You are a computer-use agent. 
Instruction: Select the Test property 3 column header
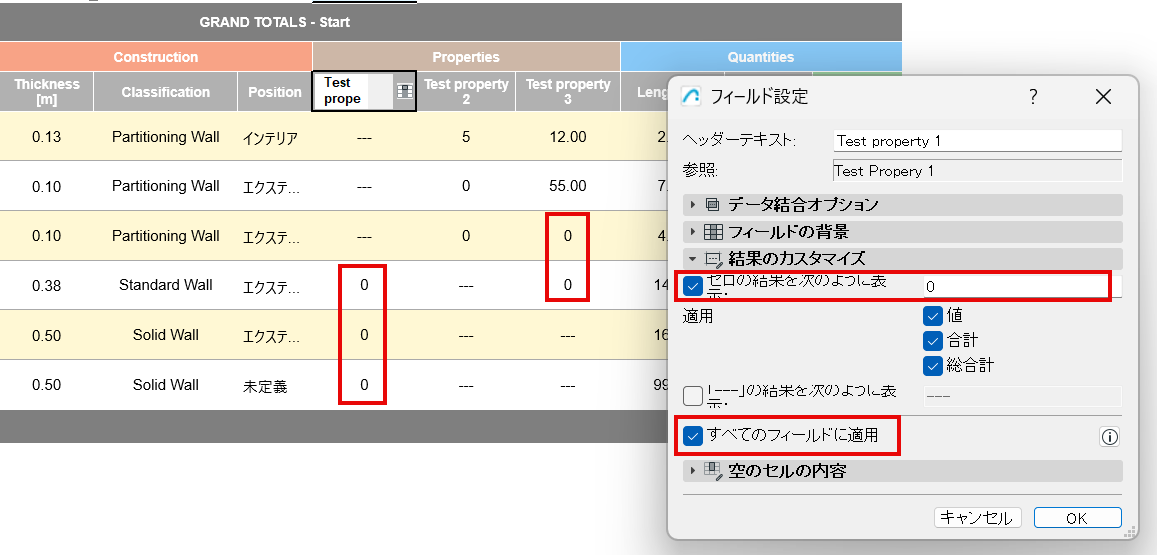[567, 92]
